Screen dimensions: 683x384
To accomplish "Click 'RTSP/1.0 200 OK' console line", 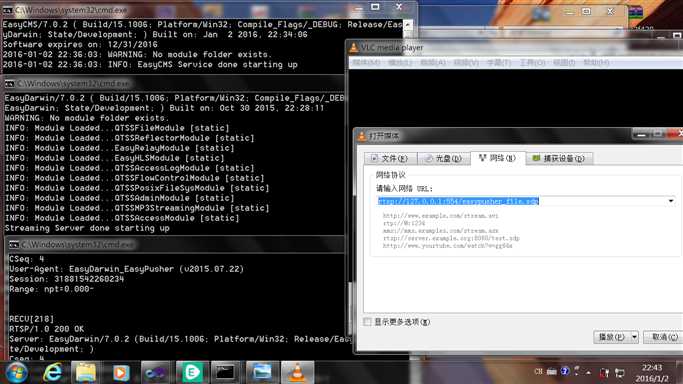I will [x=46, y=329].
